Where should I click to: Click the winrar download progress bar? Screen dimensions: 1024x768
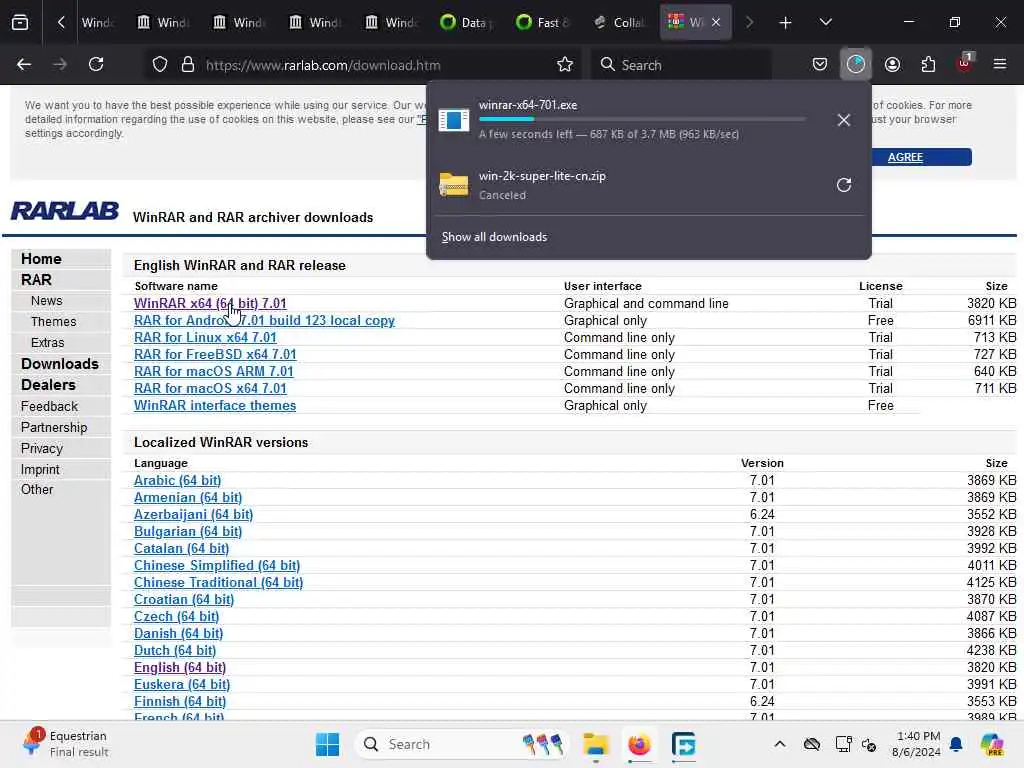(642, 120)
